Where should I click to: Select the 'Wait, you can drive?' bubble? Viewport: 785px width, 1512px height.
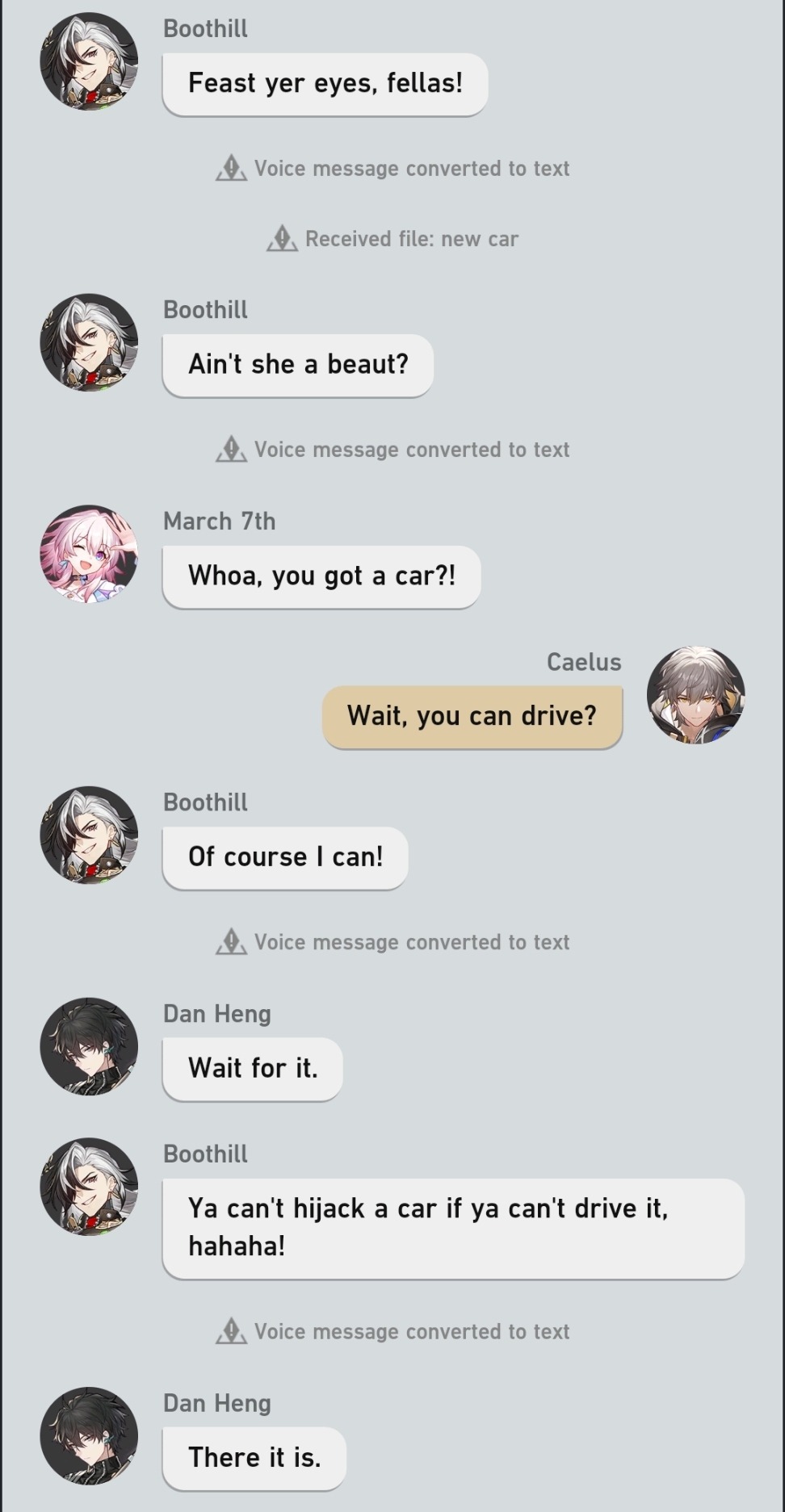tap(472, 717)
